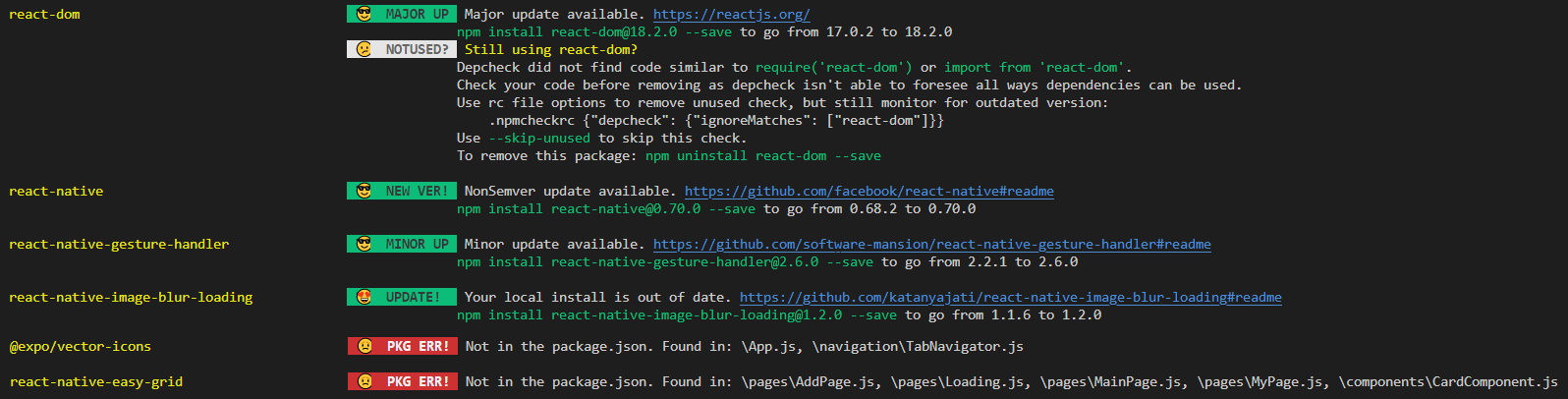Click the 'to go from 1.1.6 to 1.2.0' text
The height and width of the screenshot is (399, 1568).
tap(1003, 315)
